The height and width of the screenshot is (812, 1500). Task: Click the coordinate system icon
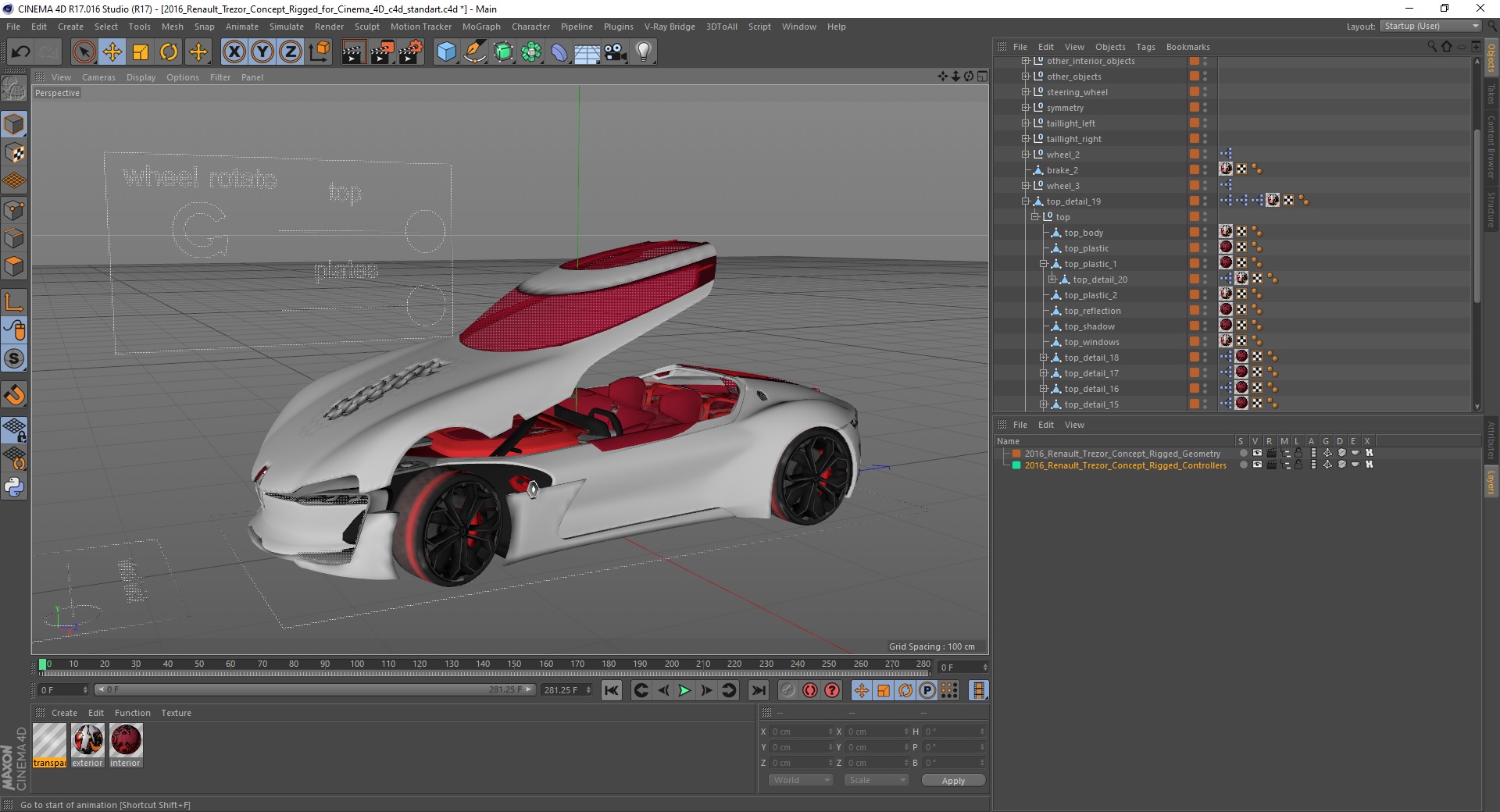[x=319, y=52]
